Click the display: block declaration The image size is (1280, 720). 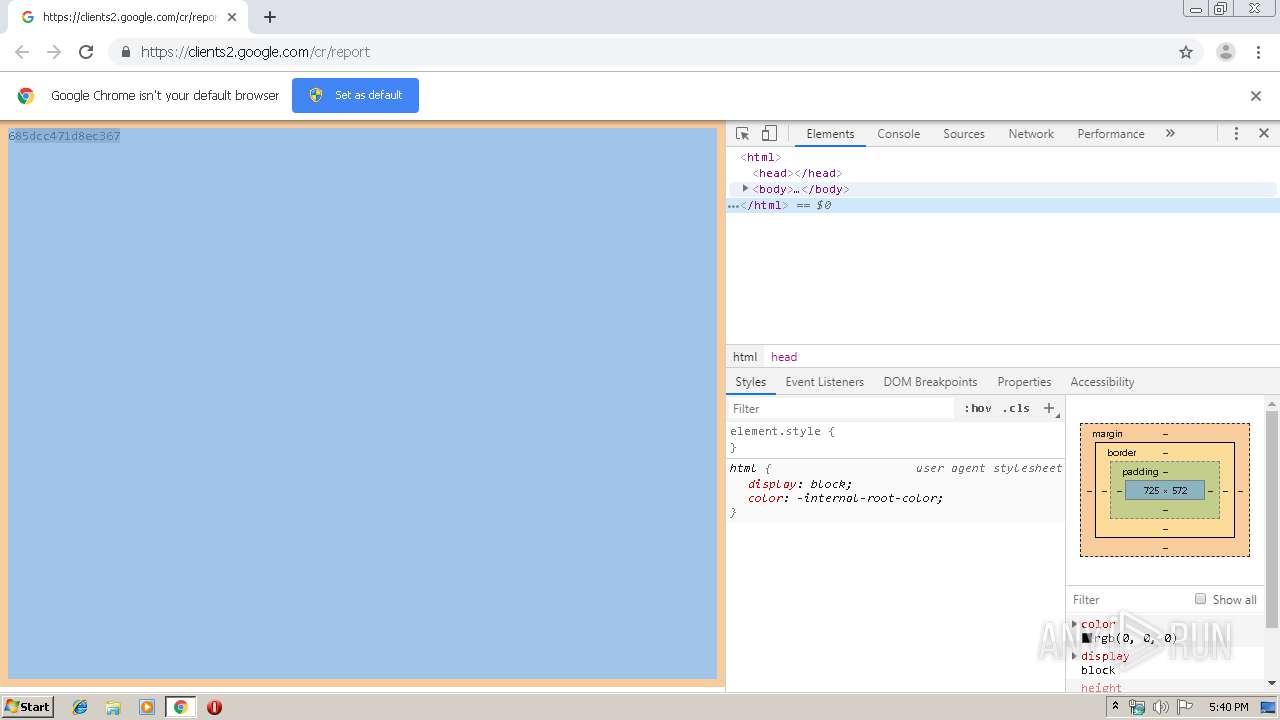(800, 484)
